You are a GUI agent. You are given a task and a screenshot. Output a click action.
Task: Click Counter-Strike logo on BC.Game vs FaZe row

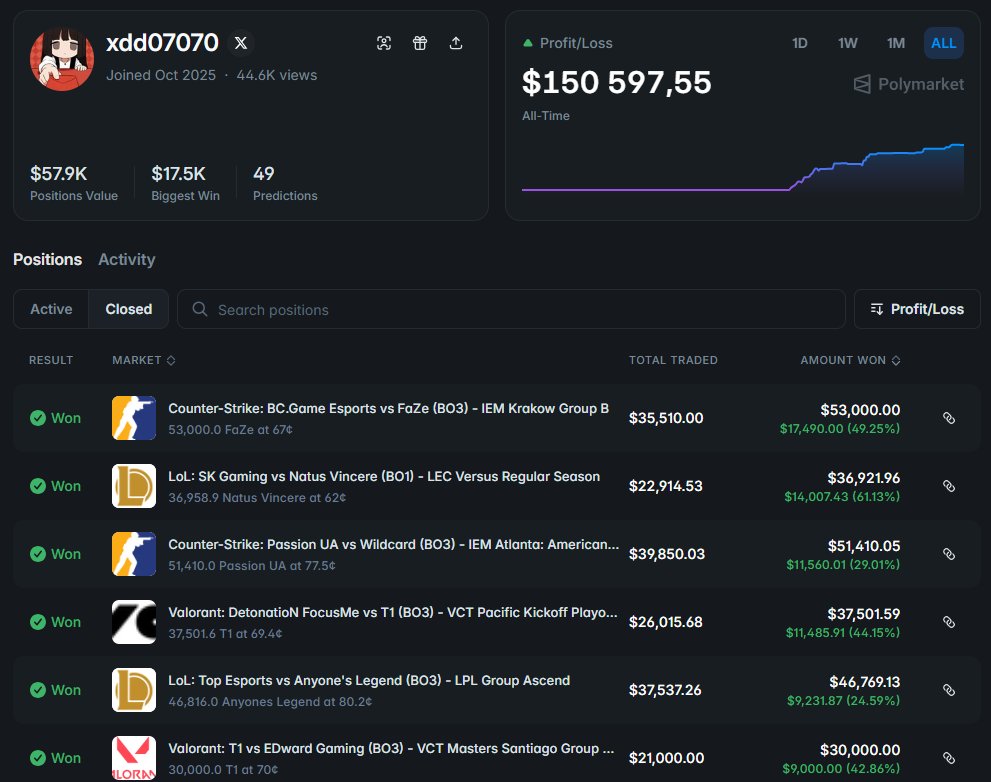(134, 418)
